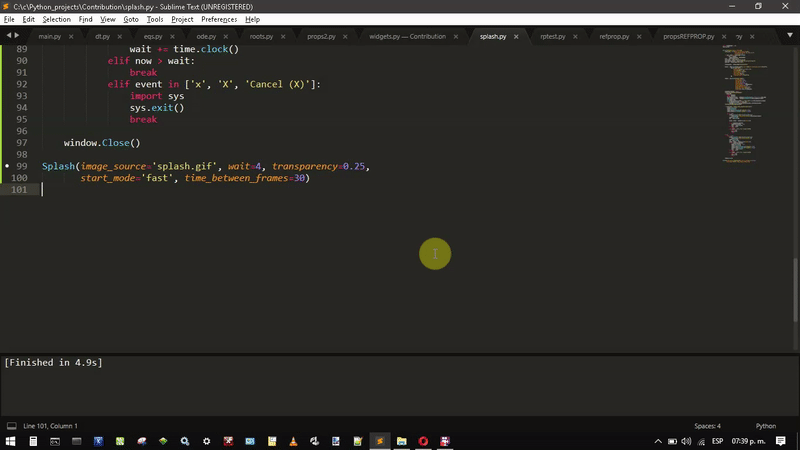
Task: Switch to the widgets.py — Contribution tab
Action: 407,37
